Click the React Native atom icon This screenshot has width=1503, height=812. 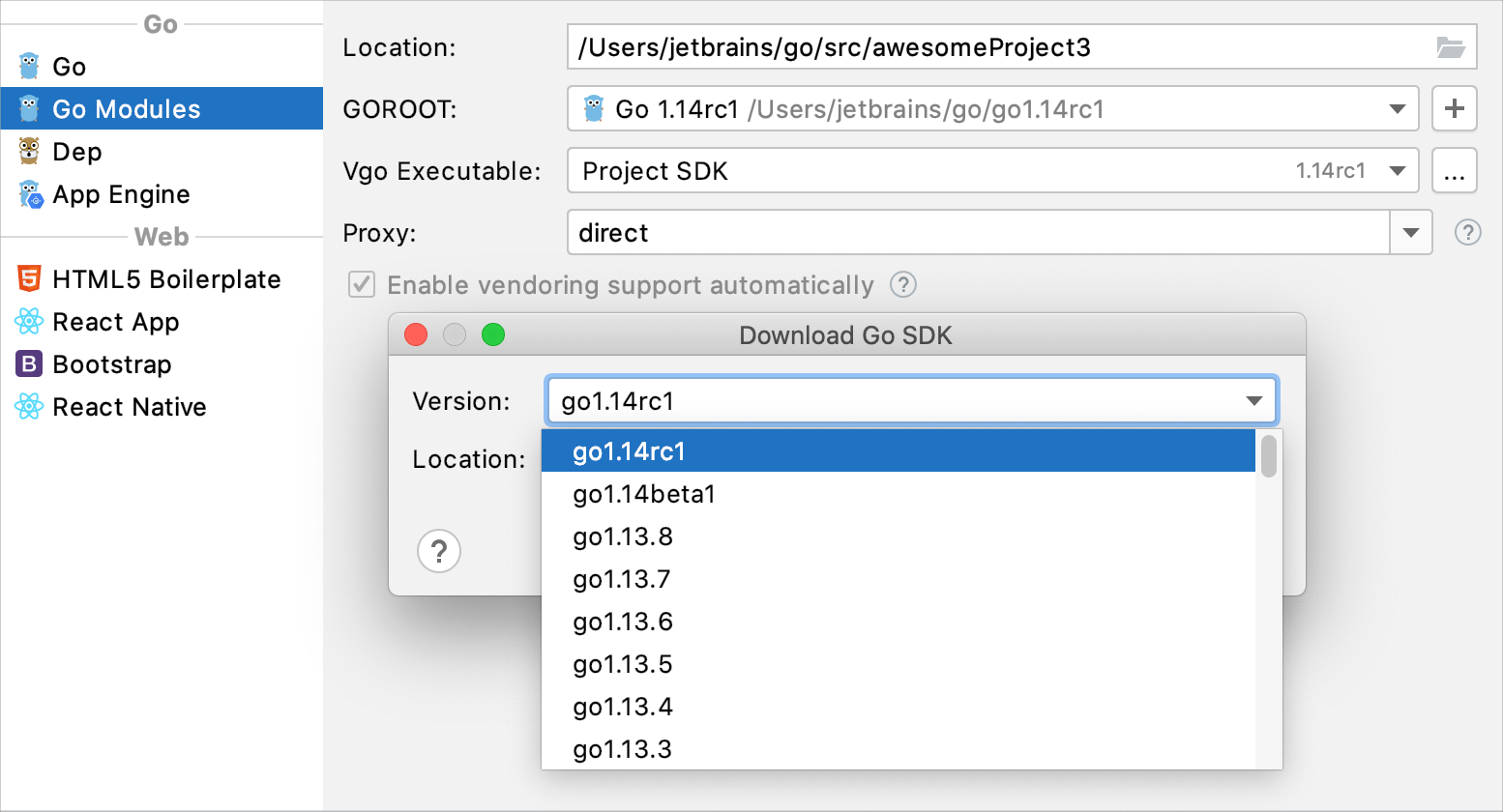point(29,407)
